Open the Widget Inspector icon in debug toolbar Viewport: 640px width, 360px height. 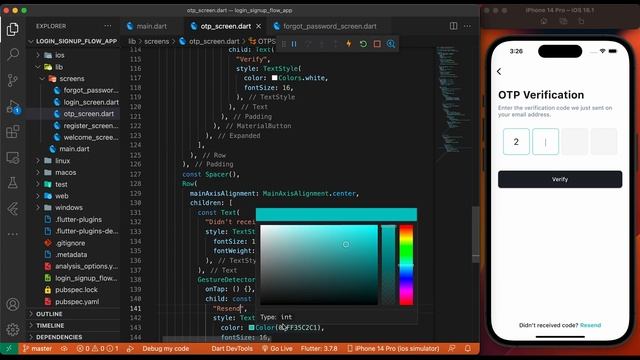pyautogui.click(x=391, y=44)
